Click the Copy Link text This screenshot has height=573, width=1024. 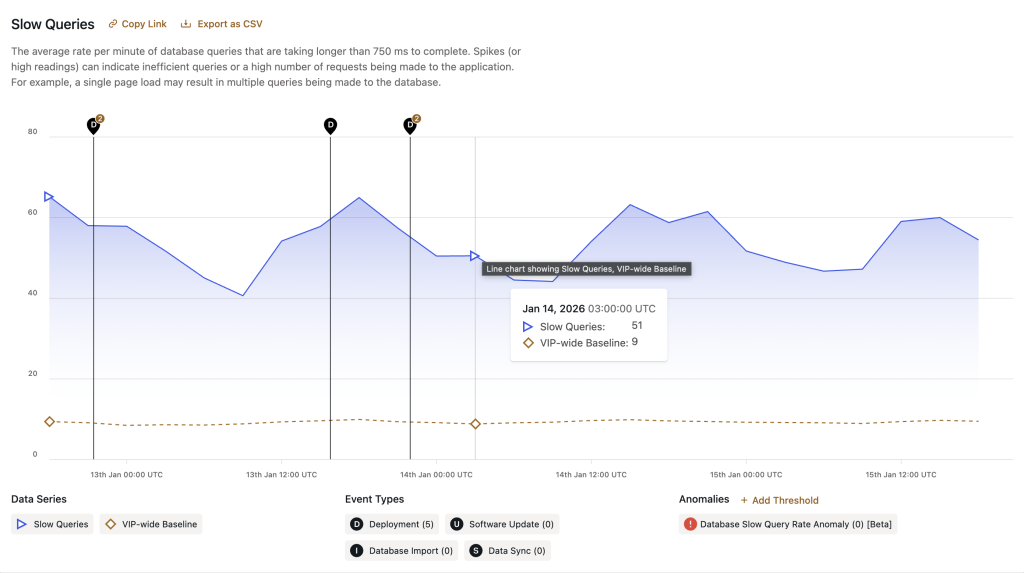144,24
